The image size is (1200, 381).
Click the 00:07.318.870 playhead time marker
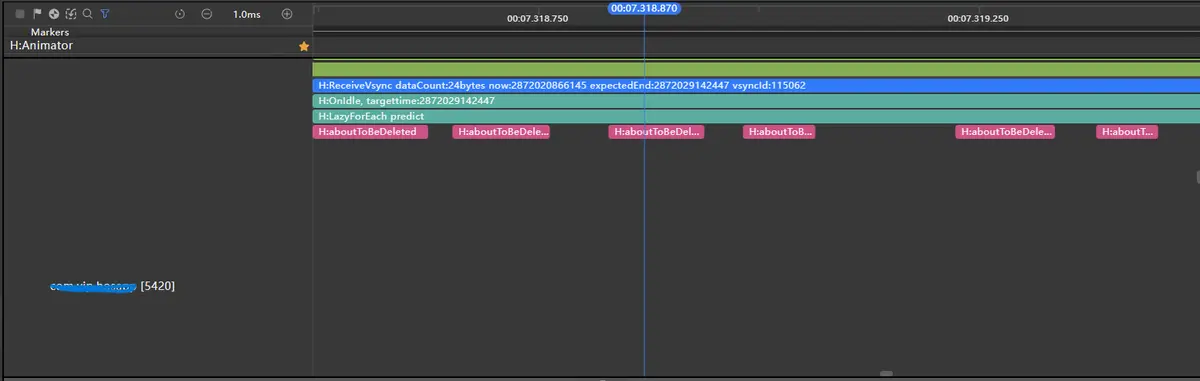[x=644, y=8]
